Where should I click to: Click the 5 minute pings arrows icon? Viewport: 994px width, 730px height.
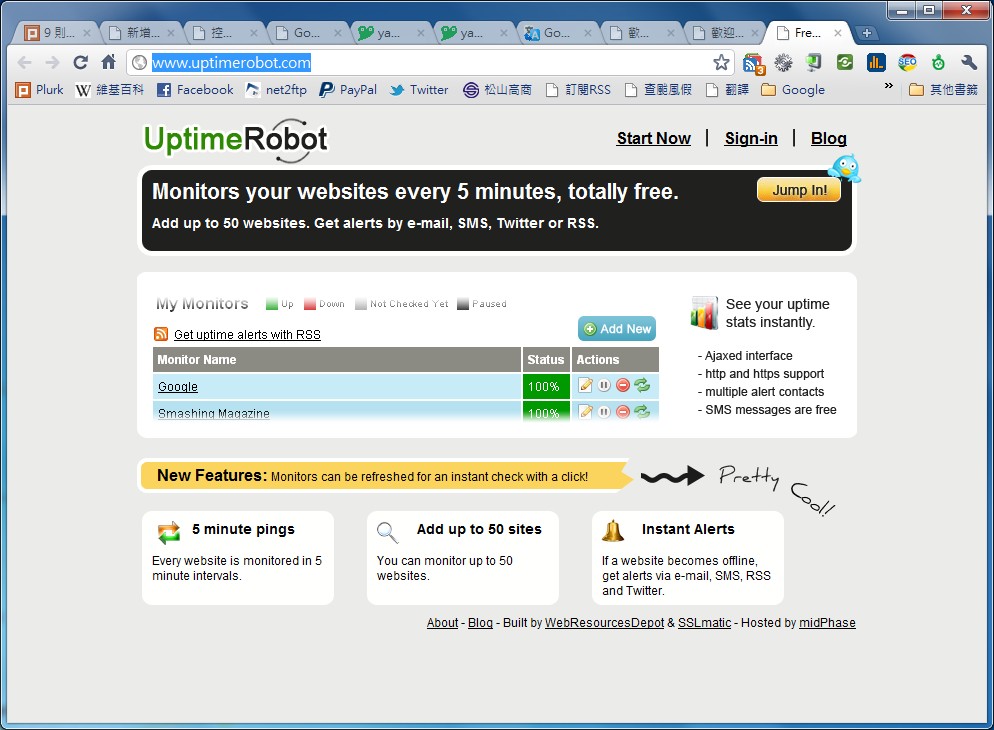point(169,532)
